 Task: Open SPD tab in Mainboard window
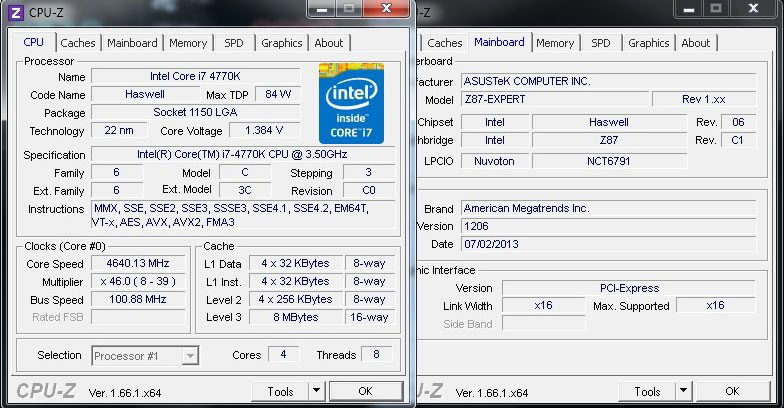click(600, 43)
